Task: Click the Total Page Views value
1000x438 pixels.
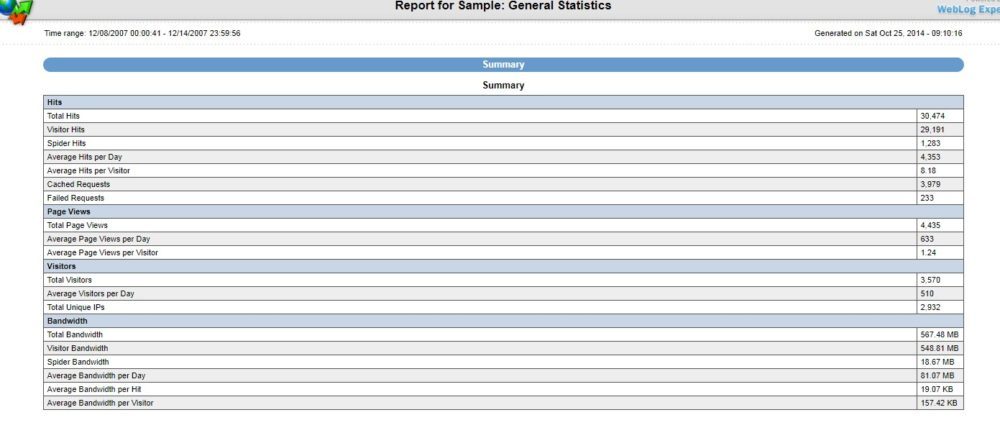Action: (930, 225)
